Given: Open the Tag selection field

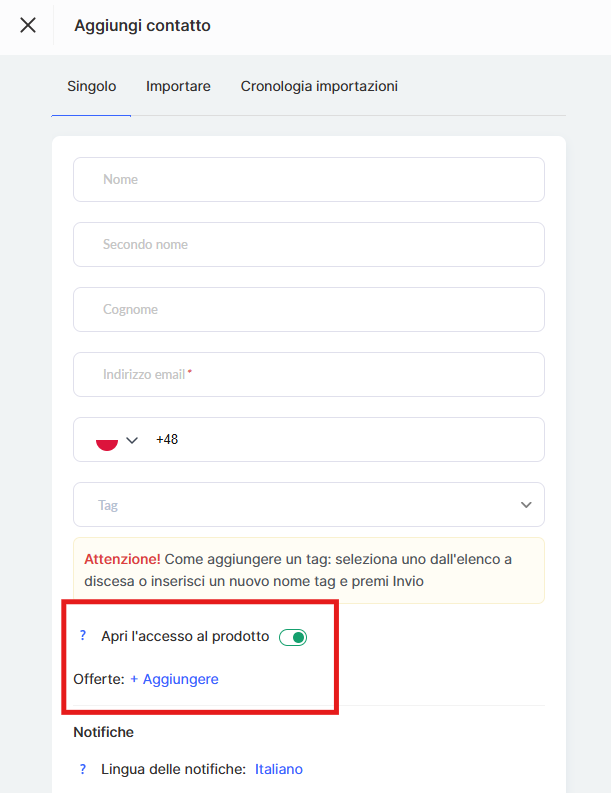Looking at the screenshot, I should tap(300, 505).
